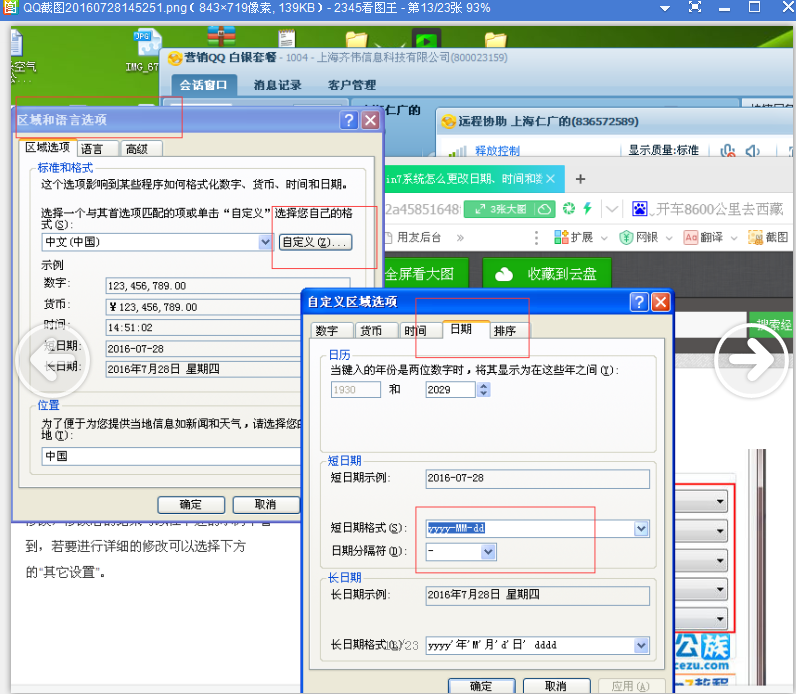Switch to the 语言 tab
Viewport: 796px width, 694px height.
[x=92, y=148]
